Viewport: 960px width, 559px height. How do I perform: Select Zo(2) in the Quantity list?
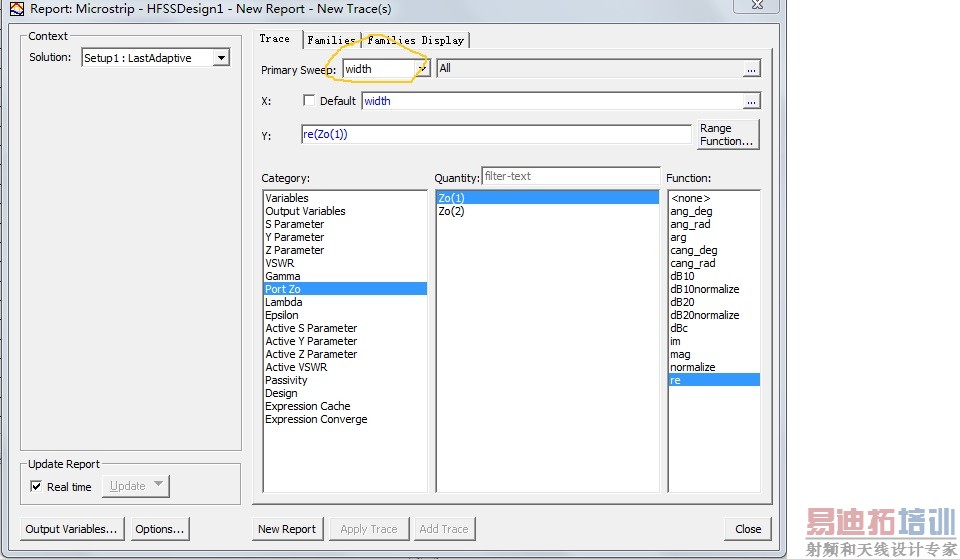[451, 211]
